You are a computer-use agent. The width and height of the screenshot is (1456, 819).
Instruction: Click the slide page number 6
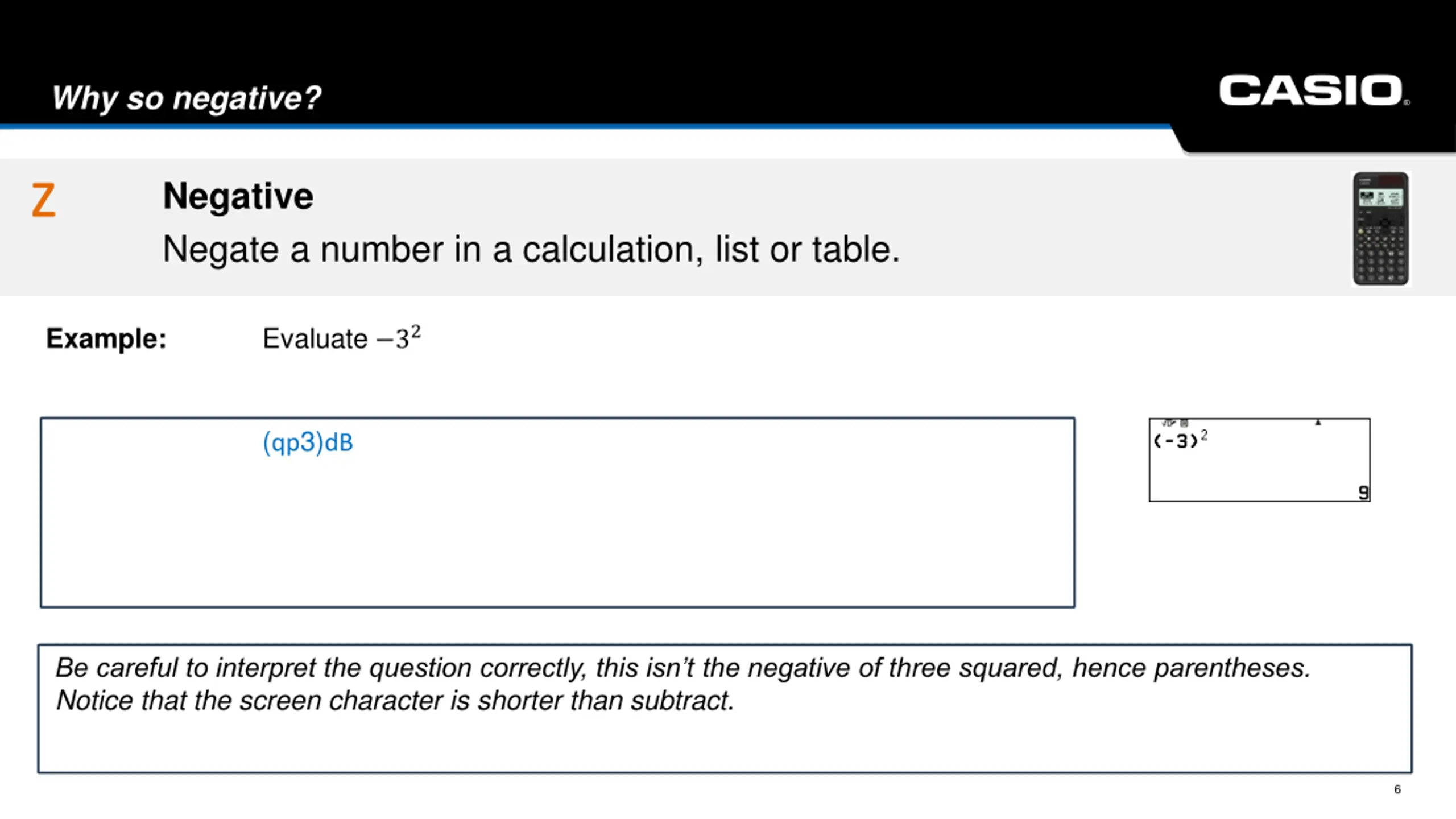pyautogui.click(x=1397, y=789)
